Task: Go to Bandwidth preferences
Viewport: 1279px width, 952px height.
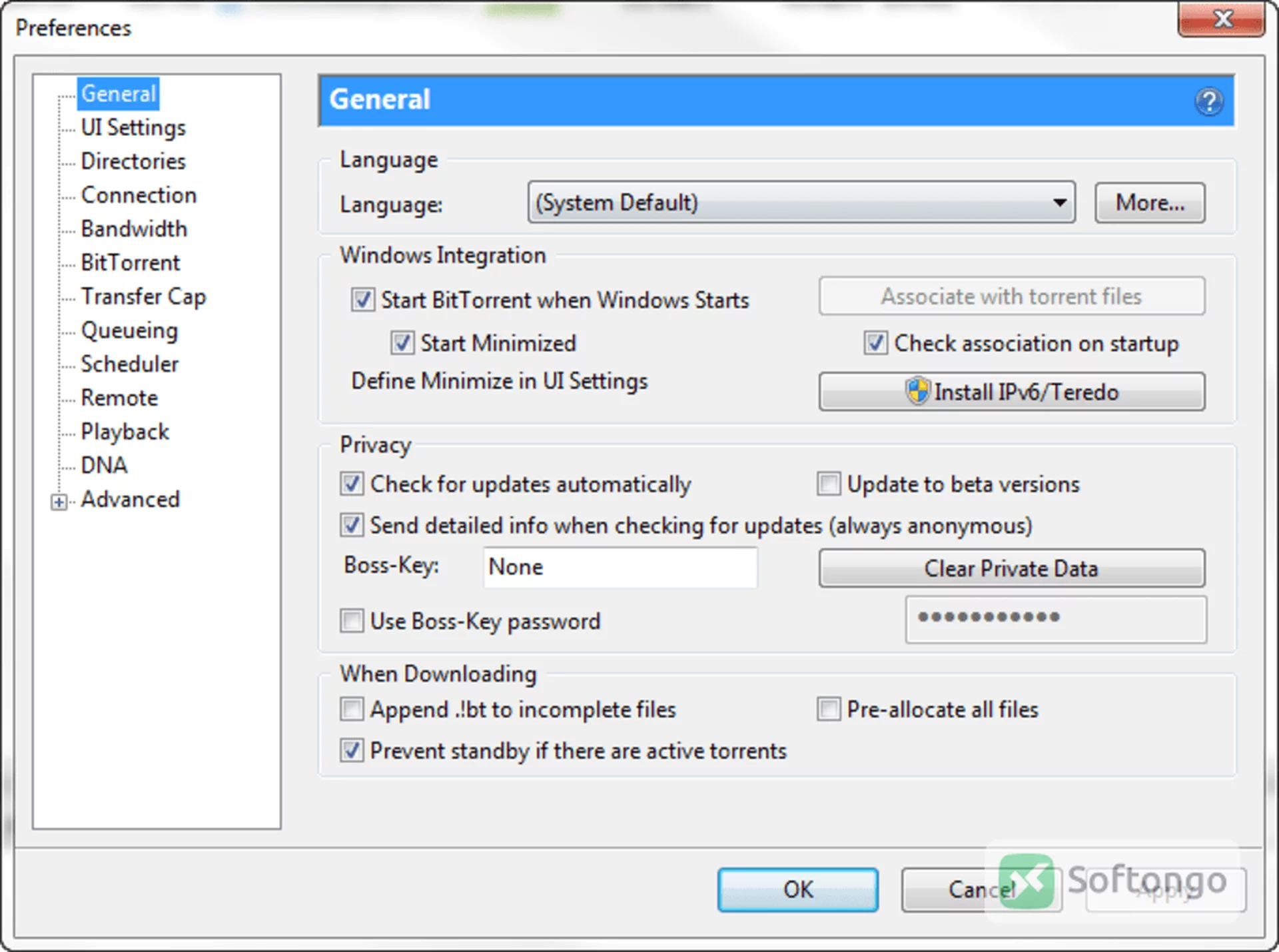Action: tap(134, 229)
